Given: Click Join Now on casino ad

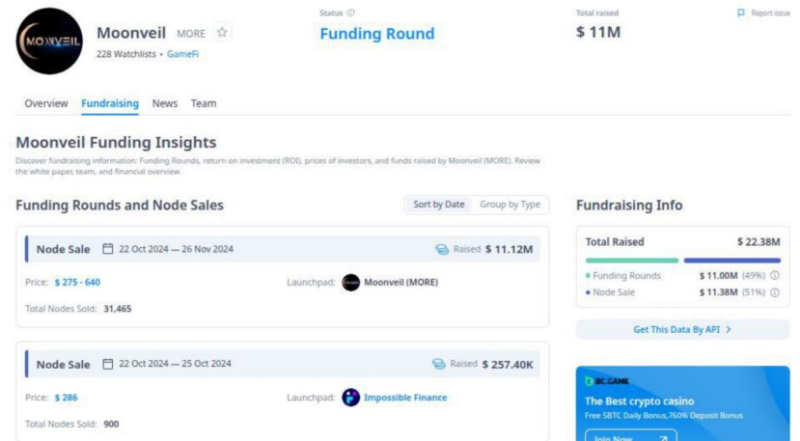Looking at the screenshot, I should tap(631, 437).
